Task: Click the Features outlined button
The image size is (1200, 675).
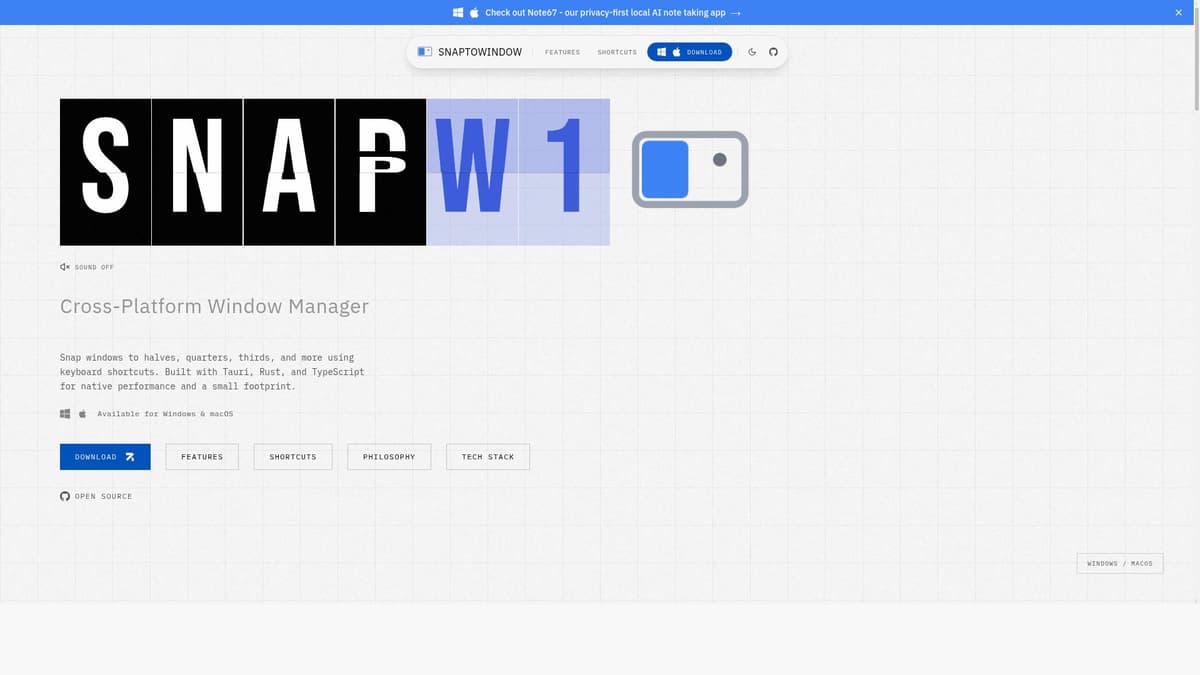Action: pyautogui.click(x=202, y=457)
